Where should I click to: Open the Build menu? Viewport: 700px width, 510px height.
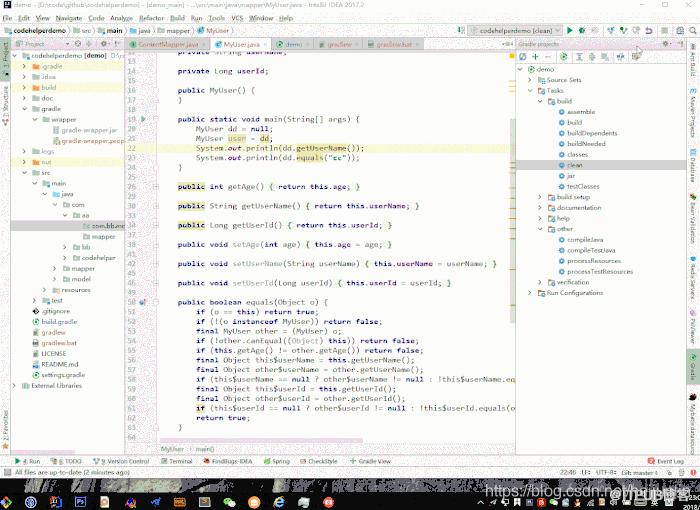coord(177,18)
